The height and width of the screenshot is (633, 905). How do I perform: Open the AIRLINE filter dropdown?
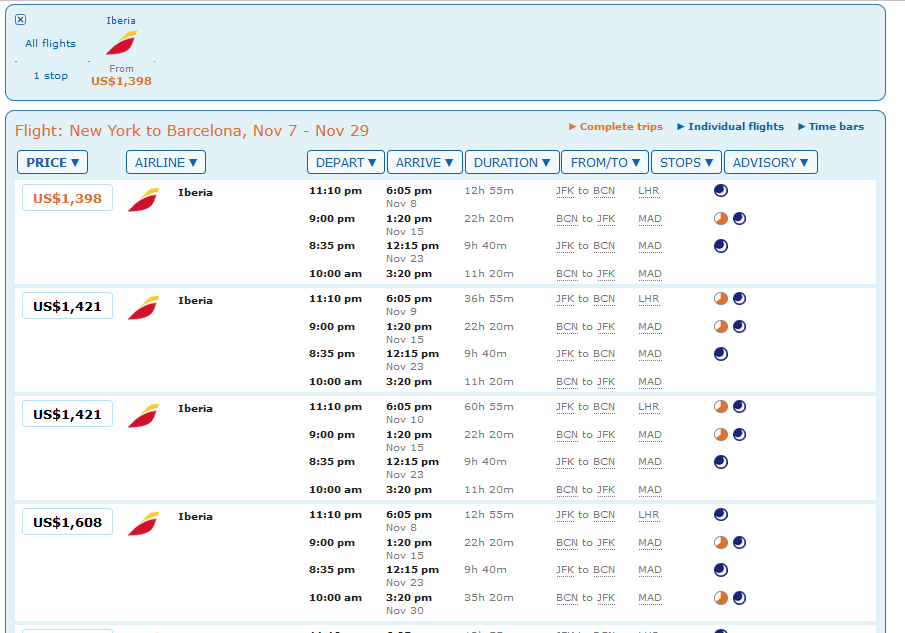click(x=166, y=162)
